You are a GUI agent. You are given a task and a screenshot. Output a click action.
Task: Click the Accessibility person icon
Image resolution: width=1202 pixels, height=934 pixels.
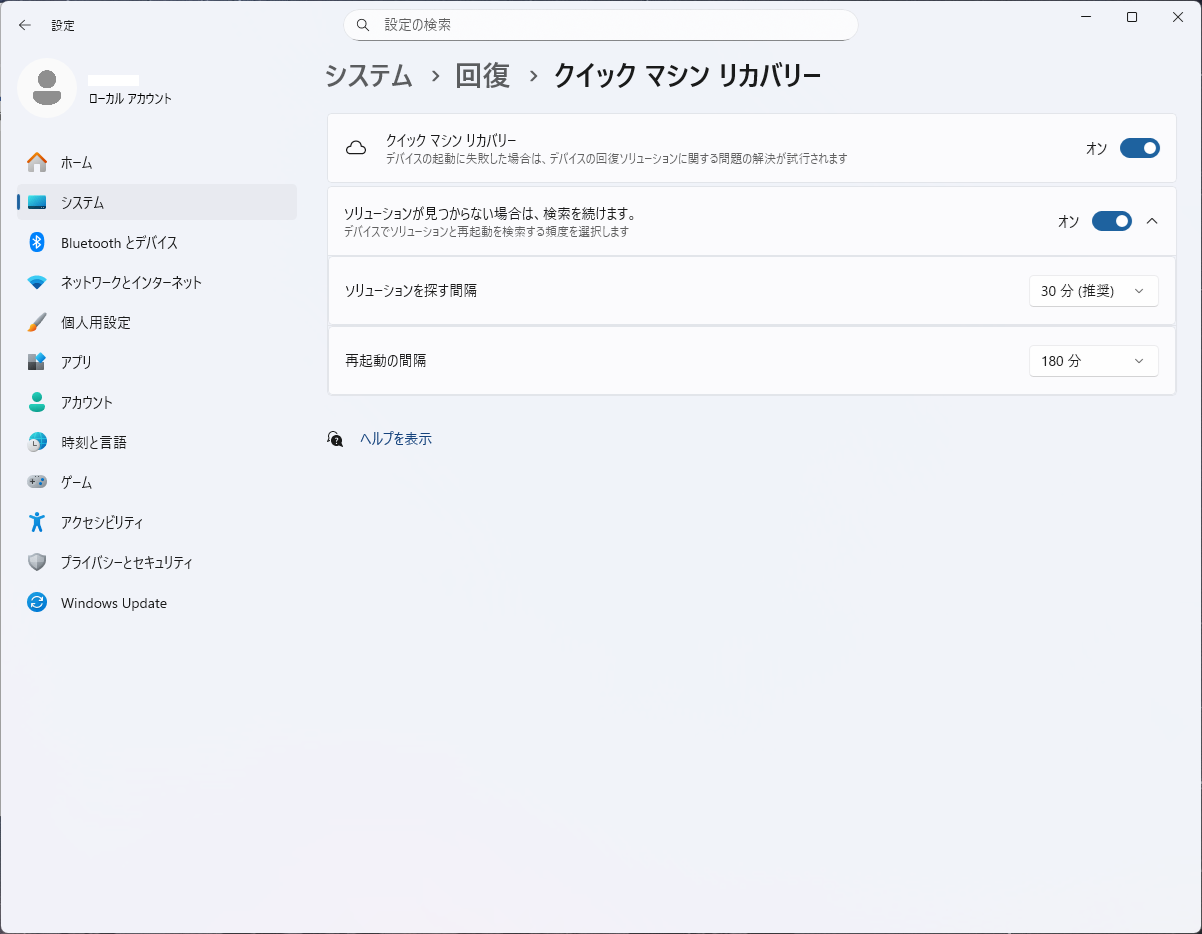tap(37, 522)
